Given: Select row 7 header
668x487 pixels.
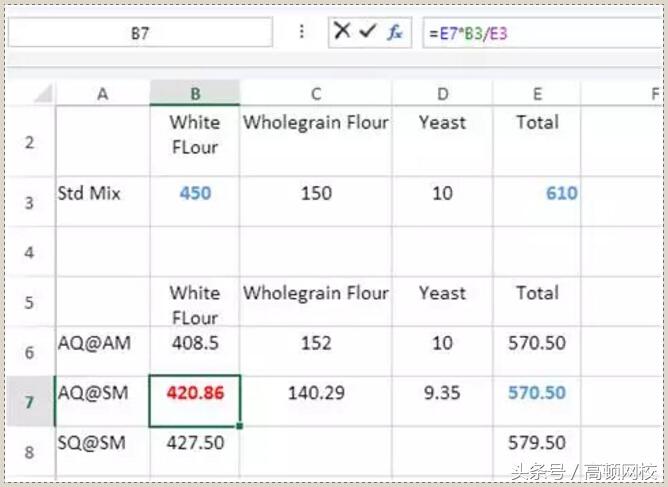Looking at the screenshot, I should click(x=29, y=401).
